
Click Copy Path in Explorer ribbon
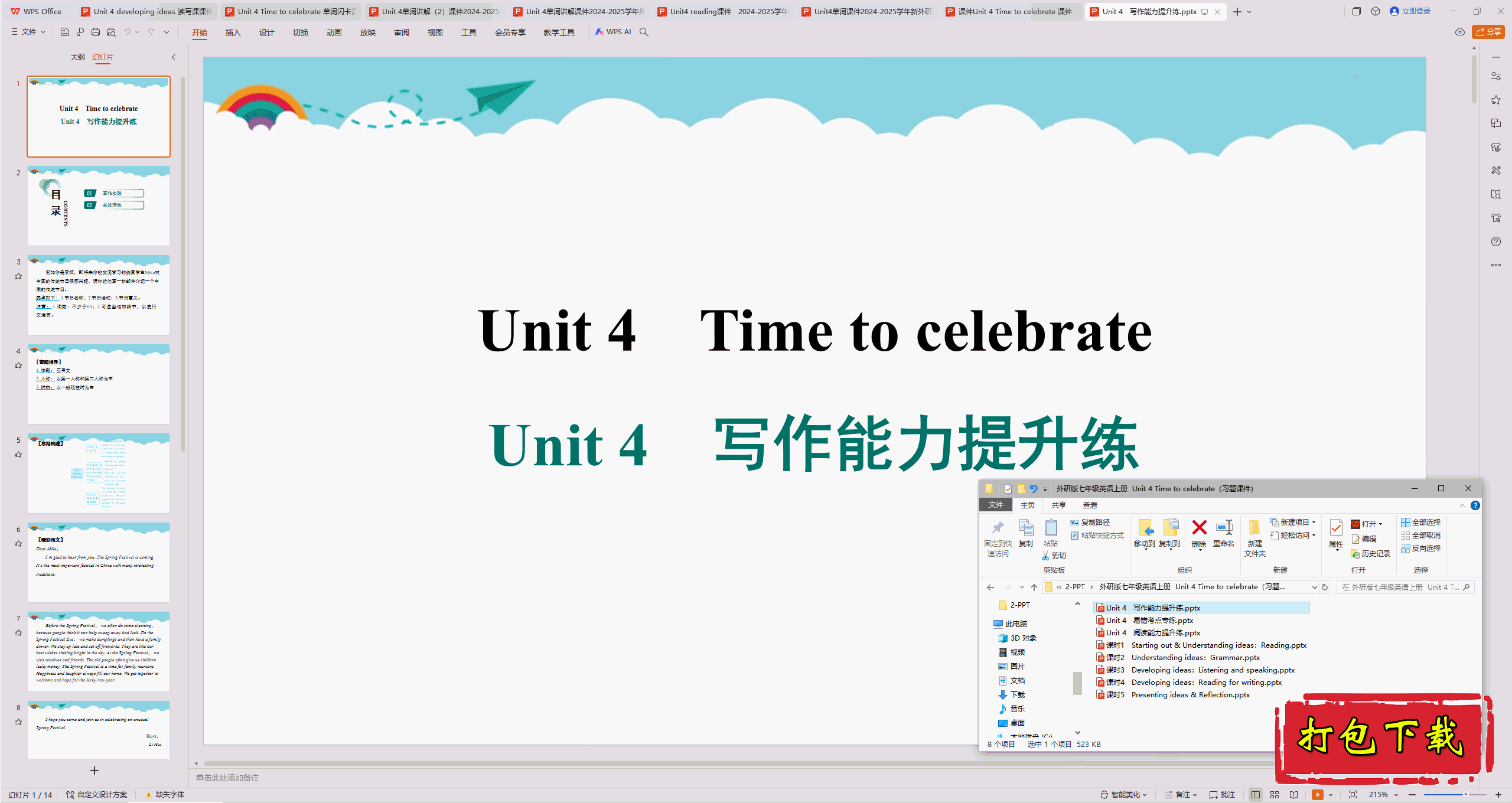pyautogui.click(x=1090, y=523)
